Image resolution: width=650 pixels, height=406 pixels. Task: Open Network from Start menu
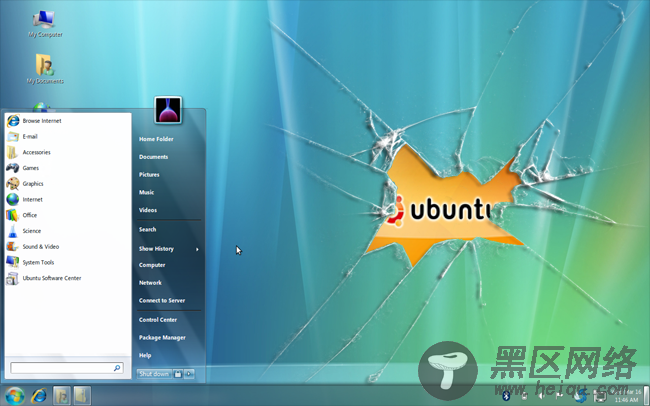(150, 283)
